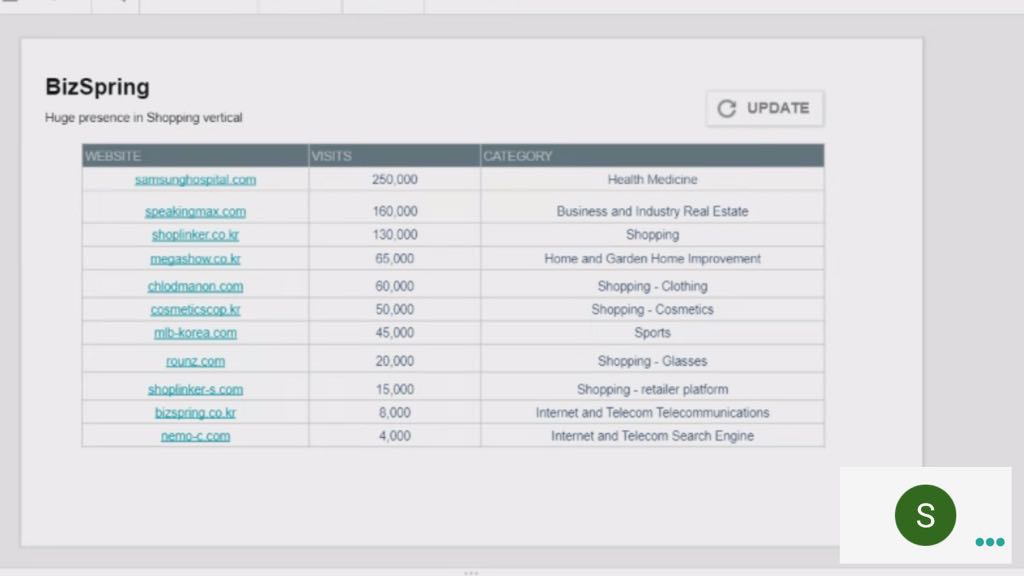Click the refresh arrow icon beside UPDATE

tap(727, 108)
